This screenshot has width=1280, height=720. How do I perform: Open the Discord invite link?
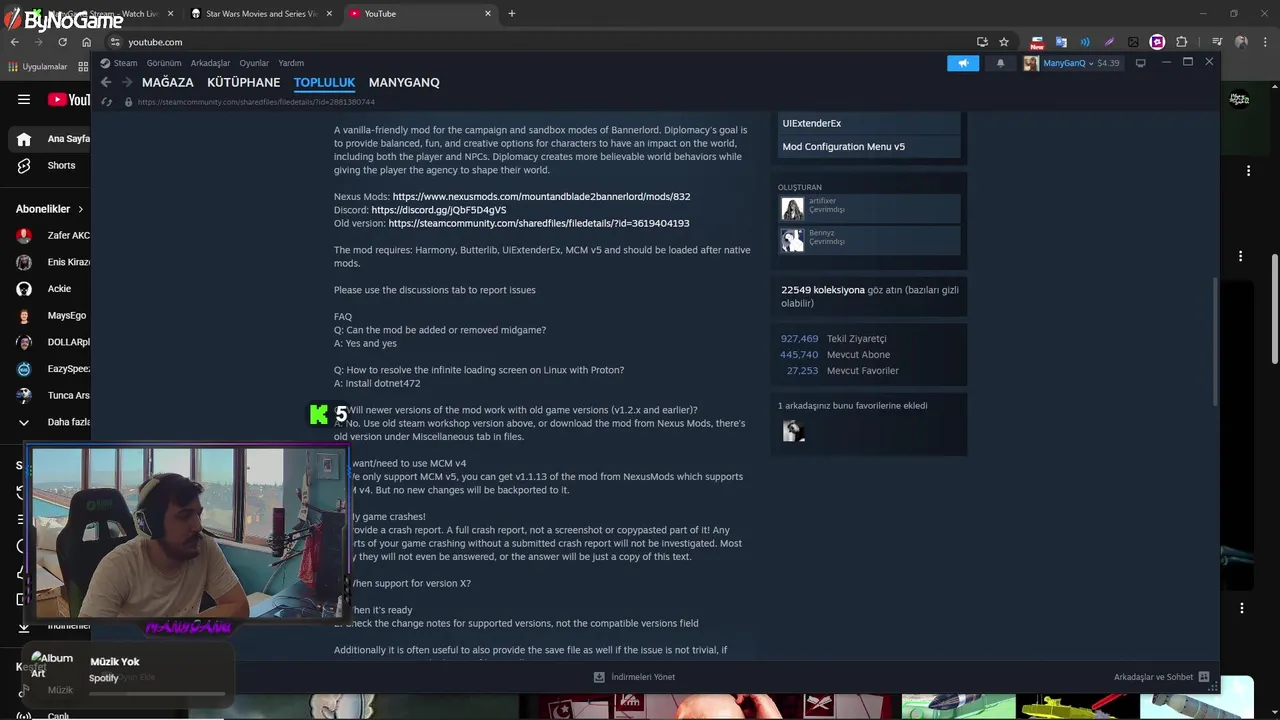click(x=439, y=210)
